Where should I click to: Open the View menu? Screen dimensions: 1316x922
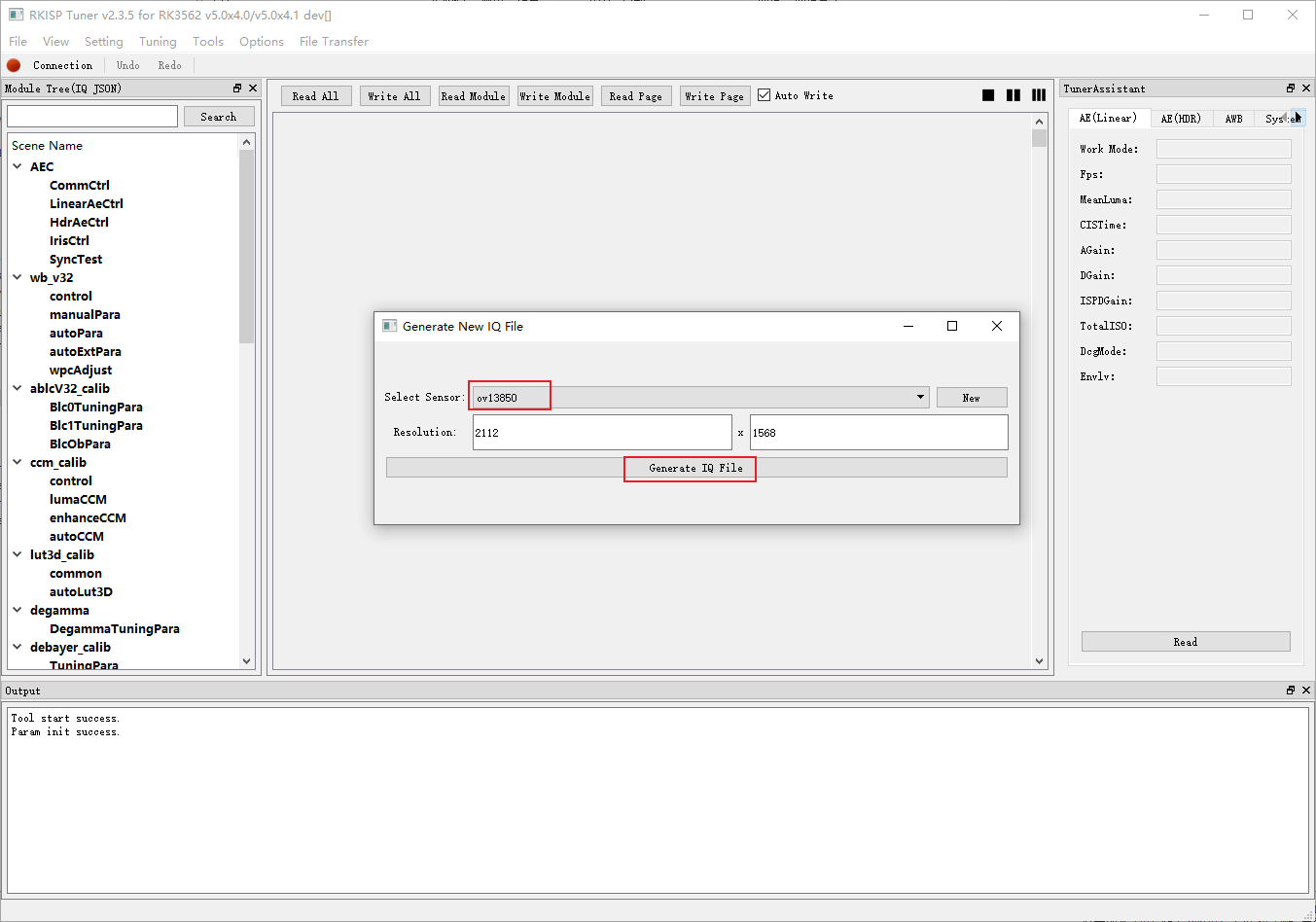[x=55, y=42]
